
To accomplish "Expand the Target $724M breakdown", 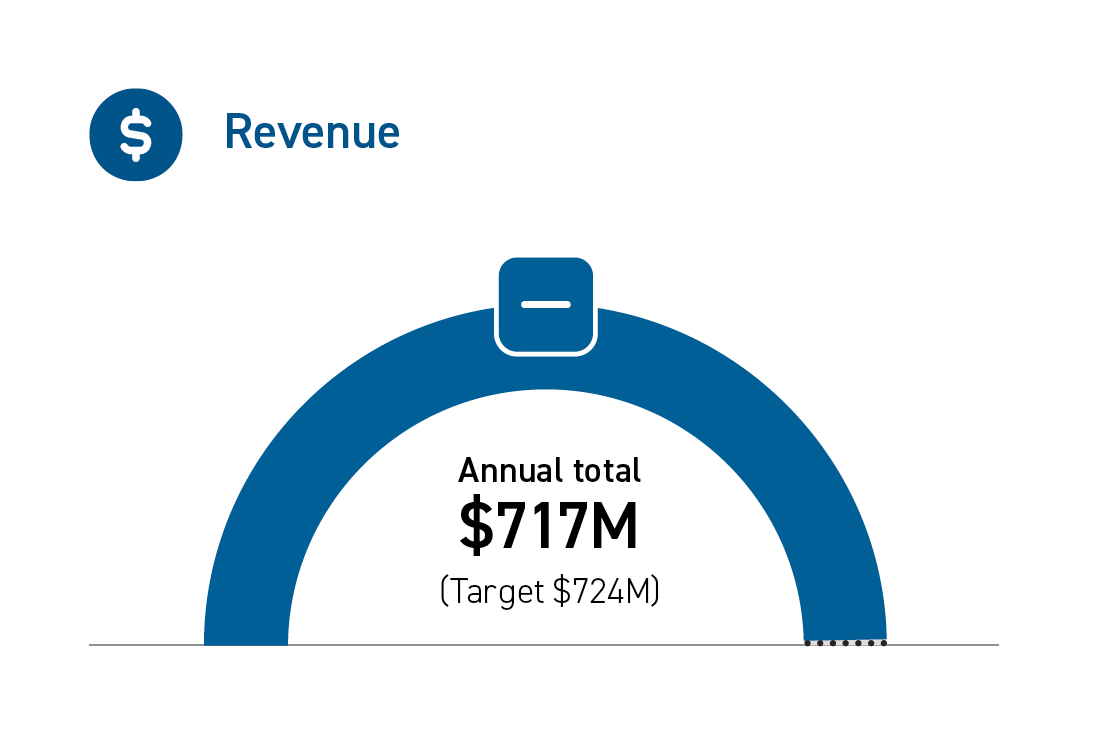I will (x=549, y=591).
